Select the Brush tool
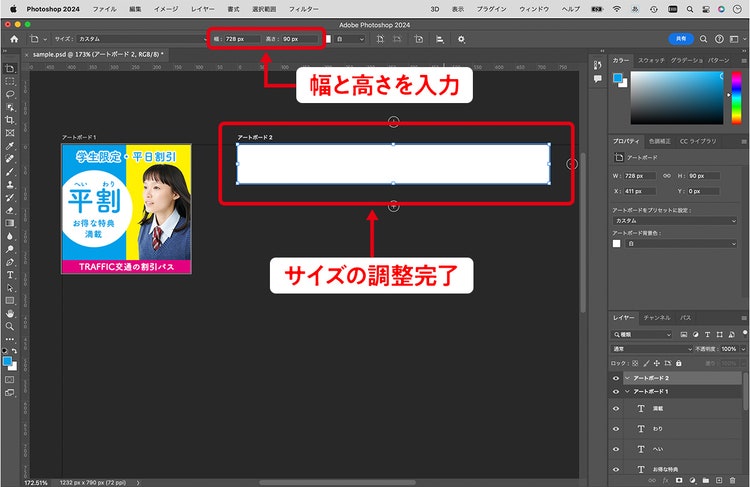The height and width of the screenshot is (487, 750). [x=10, y=172]
